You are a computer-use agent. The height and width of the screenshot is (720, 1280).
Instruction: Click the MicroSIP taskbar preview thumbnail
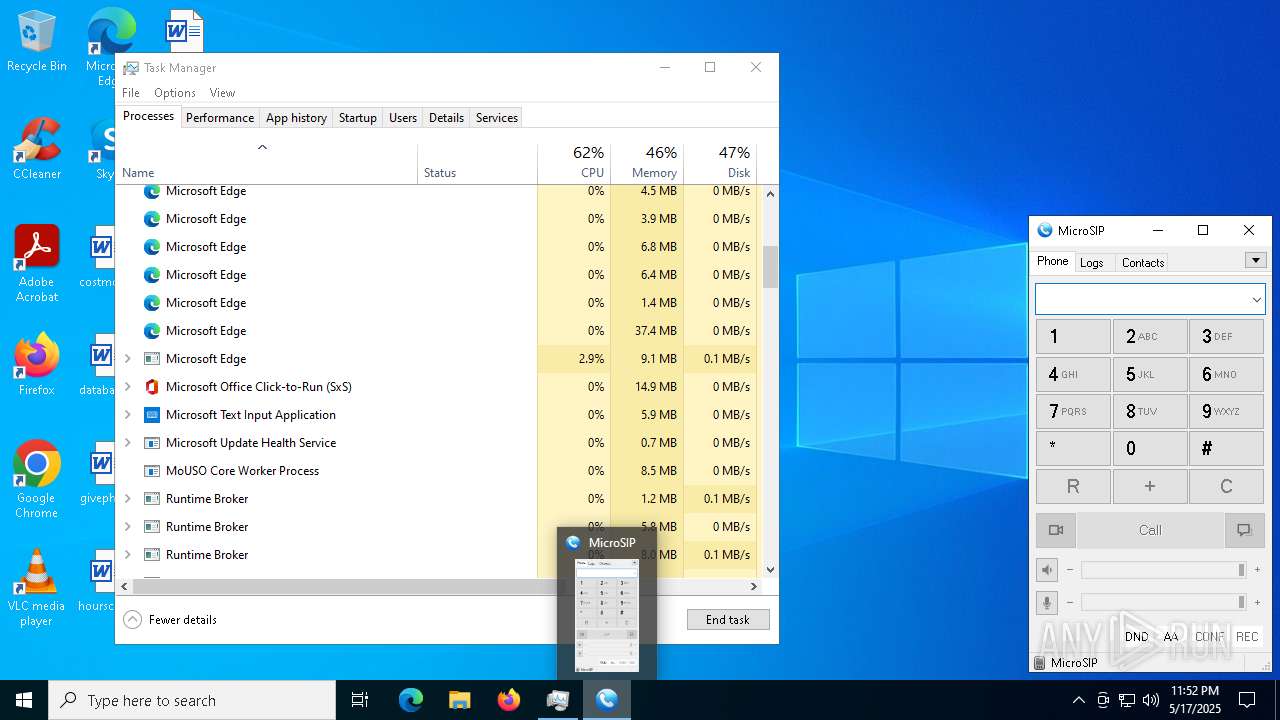(x=607, y=615)
